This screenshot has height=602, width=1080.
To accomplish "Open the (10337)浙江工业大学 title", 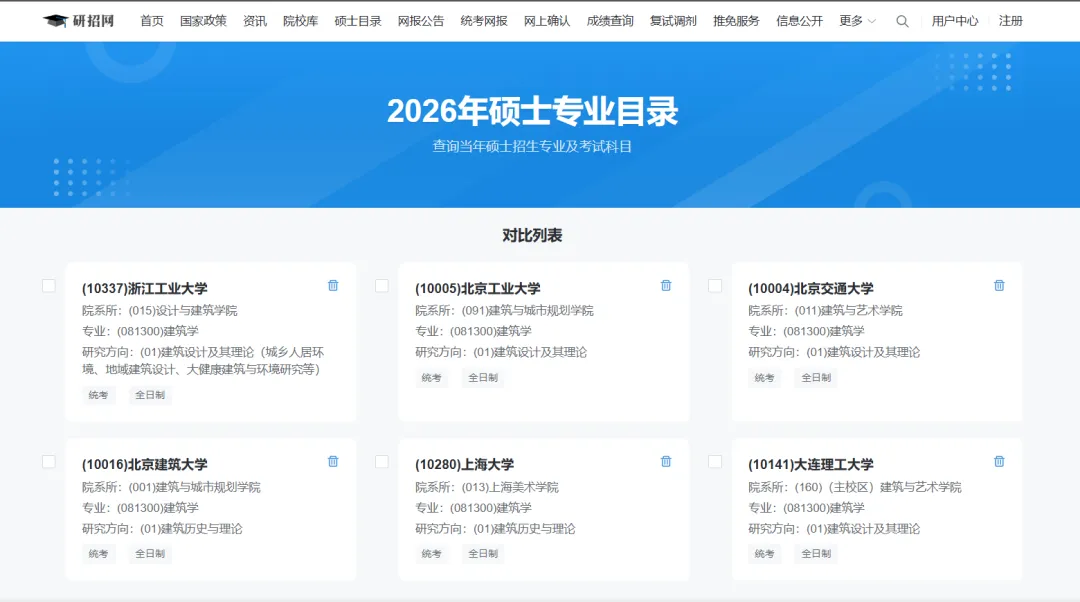I will [x=145, y=289].
